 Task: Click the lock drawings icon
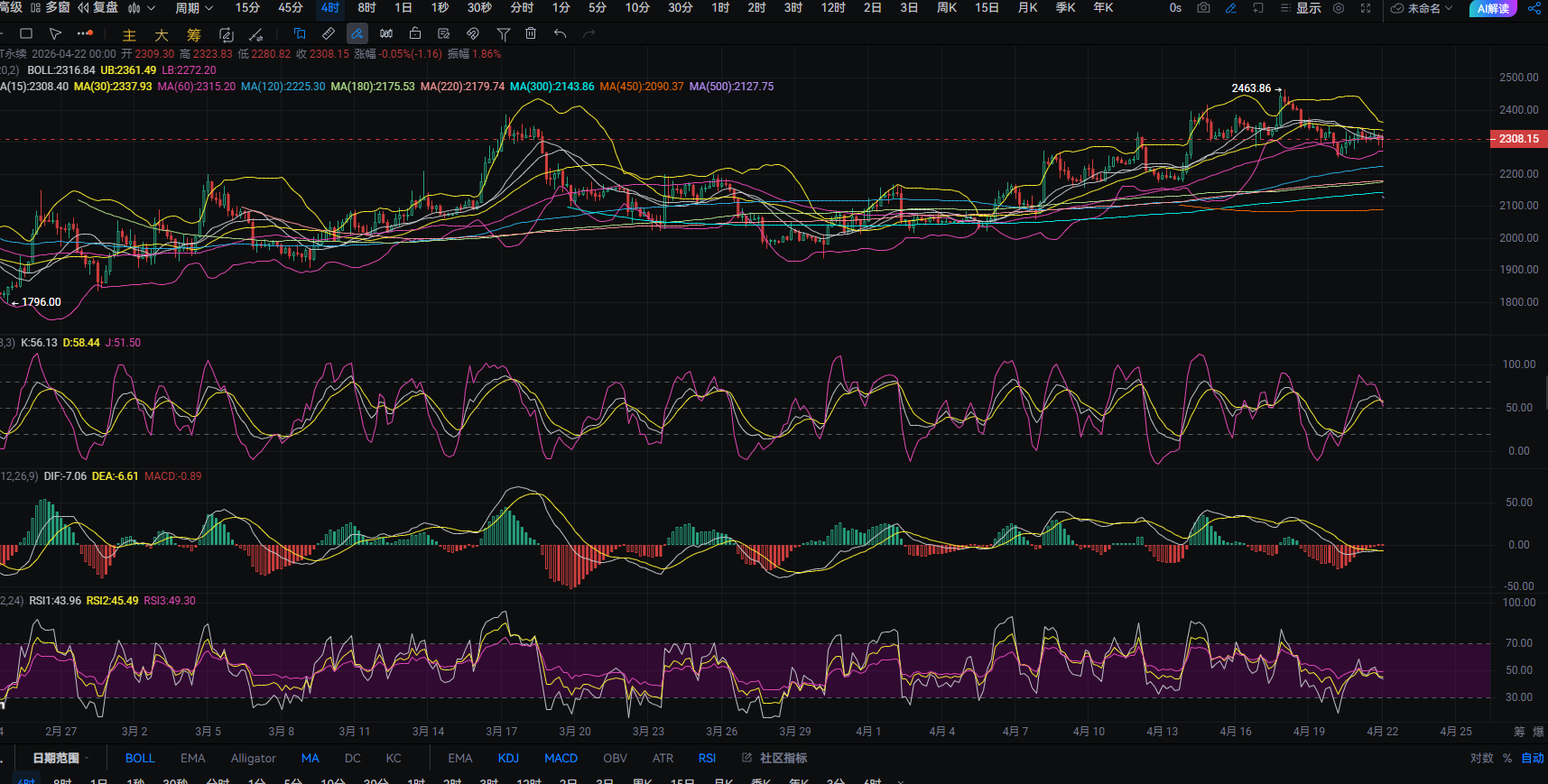tap(415, 34)
